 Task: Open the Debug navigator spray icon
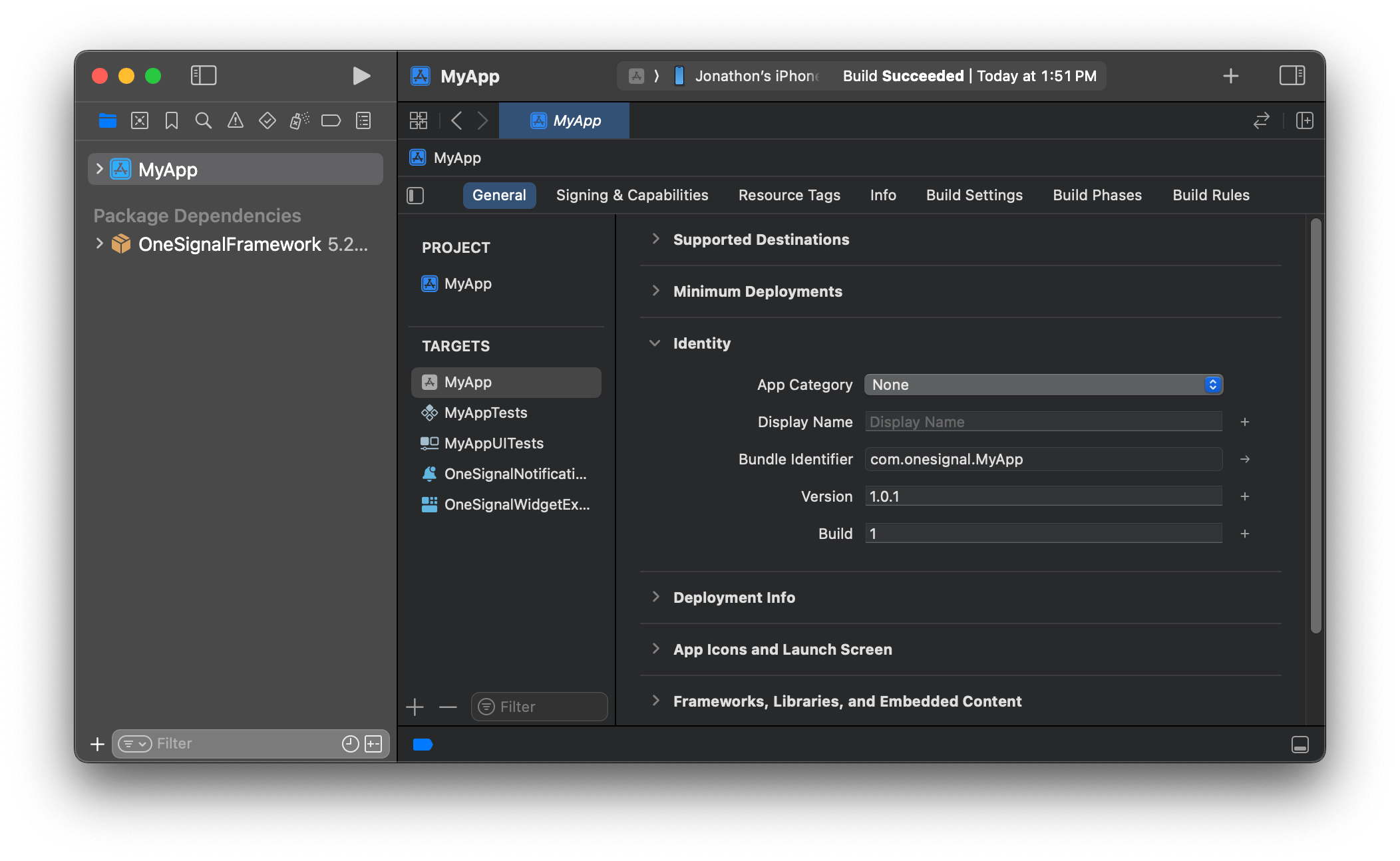coord(299,120)
